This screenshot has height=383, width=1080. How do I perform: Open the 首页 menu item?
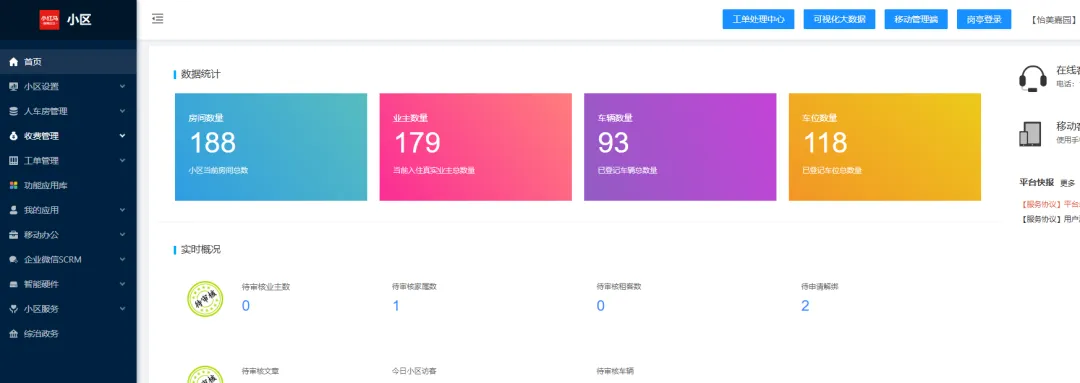click(x=68, y=62)
